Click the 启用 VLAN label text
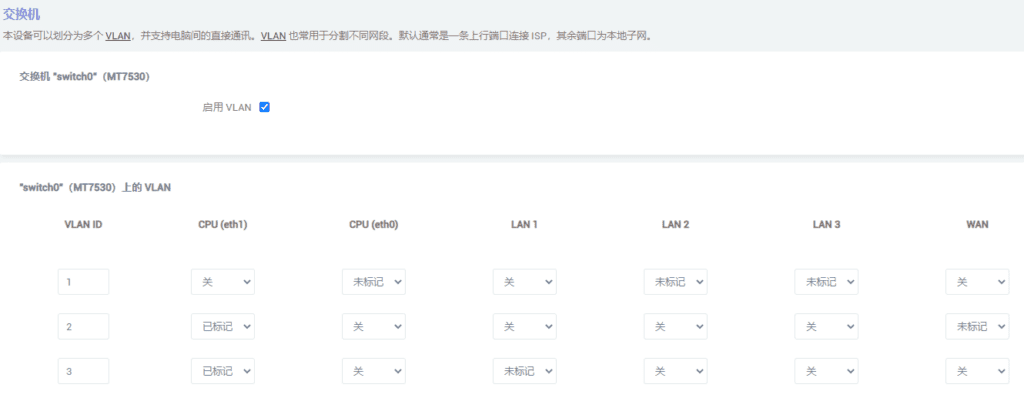 [227, 108]
